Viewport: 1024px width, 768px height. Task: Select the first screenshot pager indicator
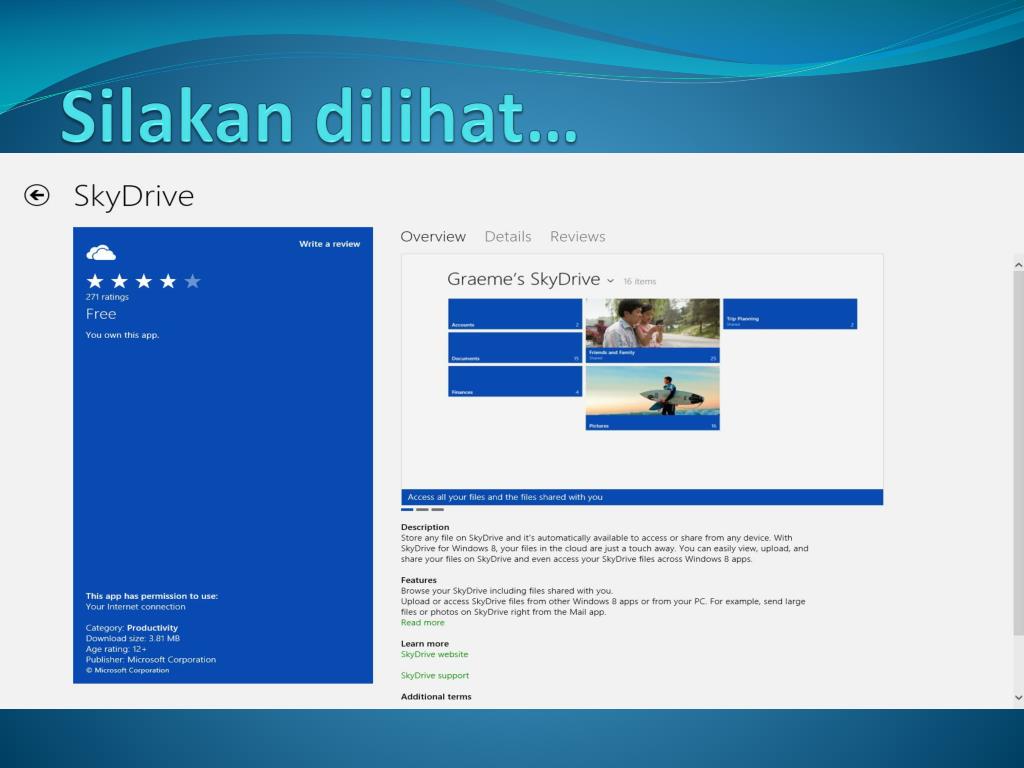407,509
